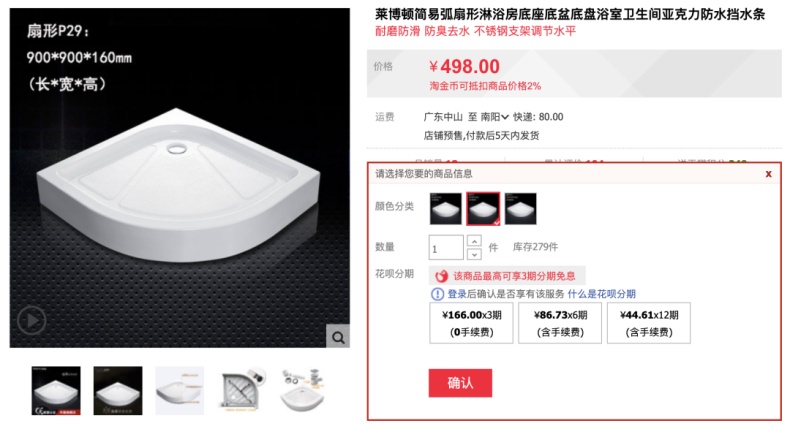The height and width of the screenshot is (429, 790).
Task: Click the red 确认 button
Action: coord(460,383)
